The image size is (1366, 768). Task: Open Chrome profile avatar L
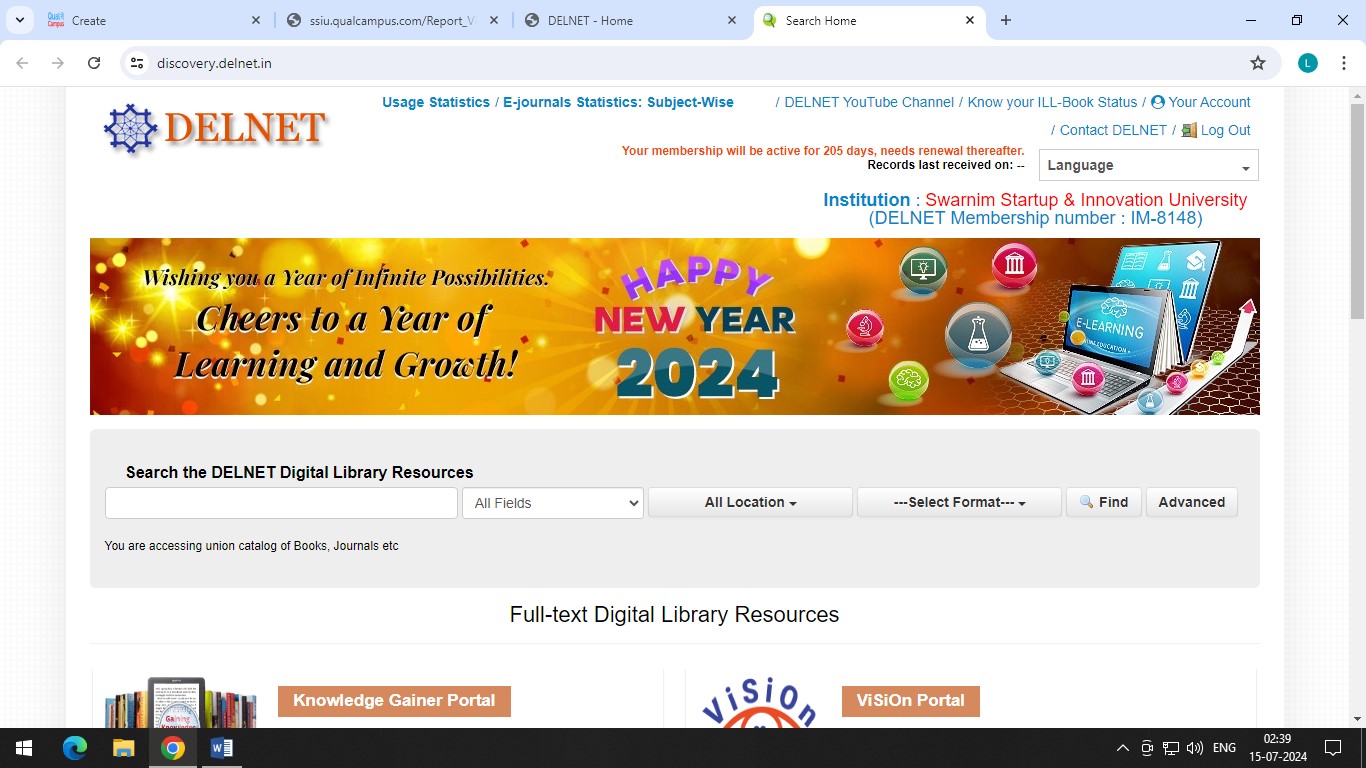pos(1308,63)
